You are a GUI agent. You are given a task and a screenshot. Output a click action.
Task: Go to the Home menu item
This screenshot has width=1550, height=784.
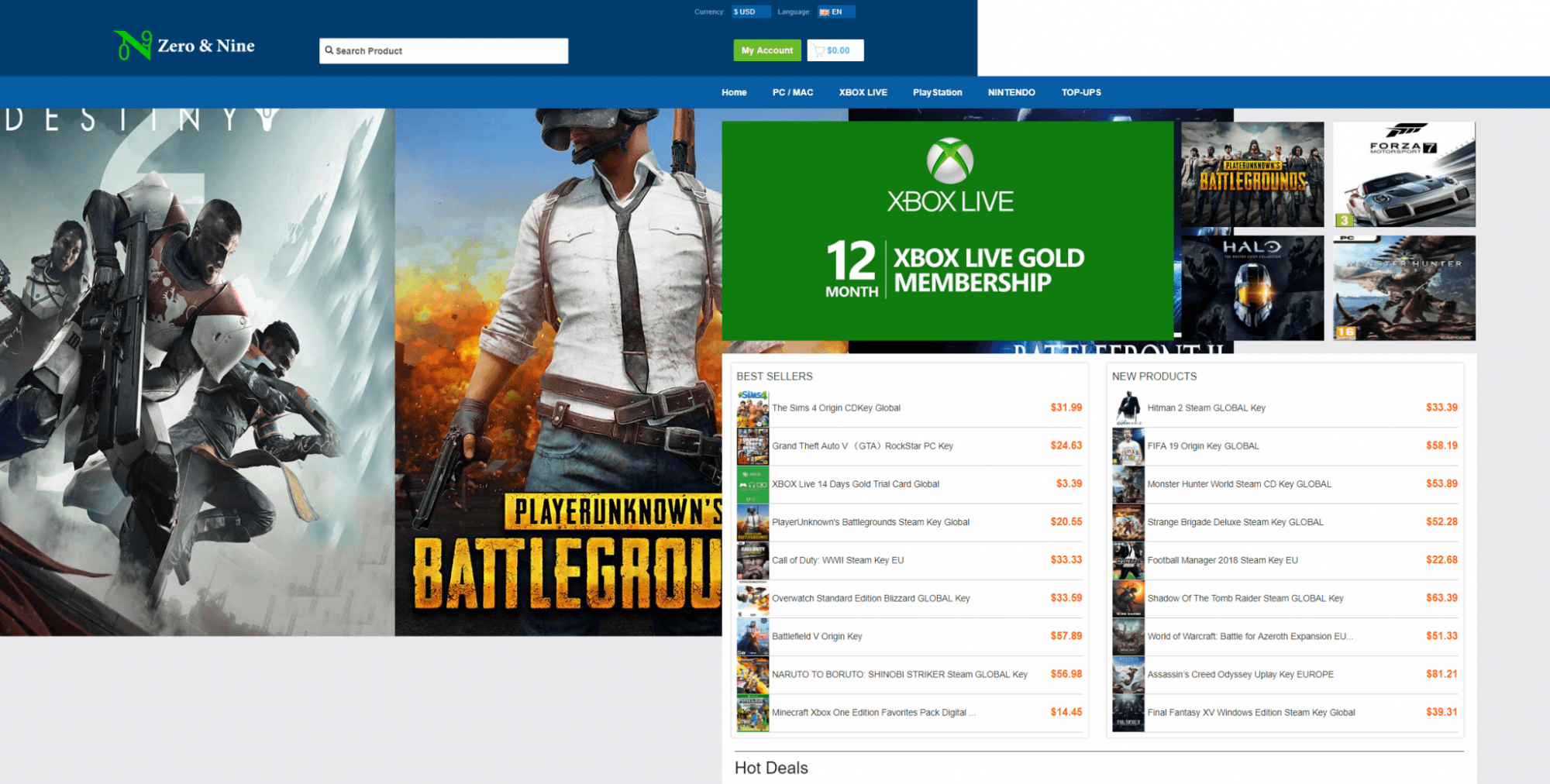(734, 92)
